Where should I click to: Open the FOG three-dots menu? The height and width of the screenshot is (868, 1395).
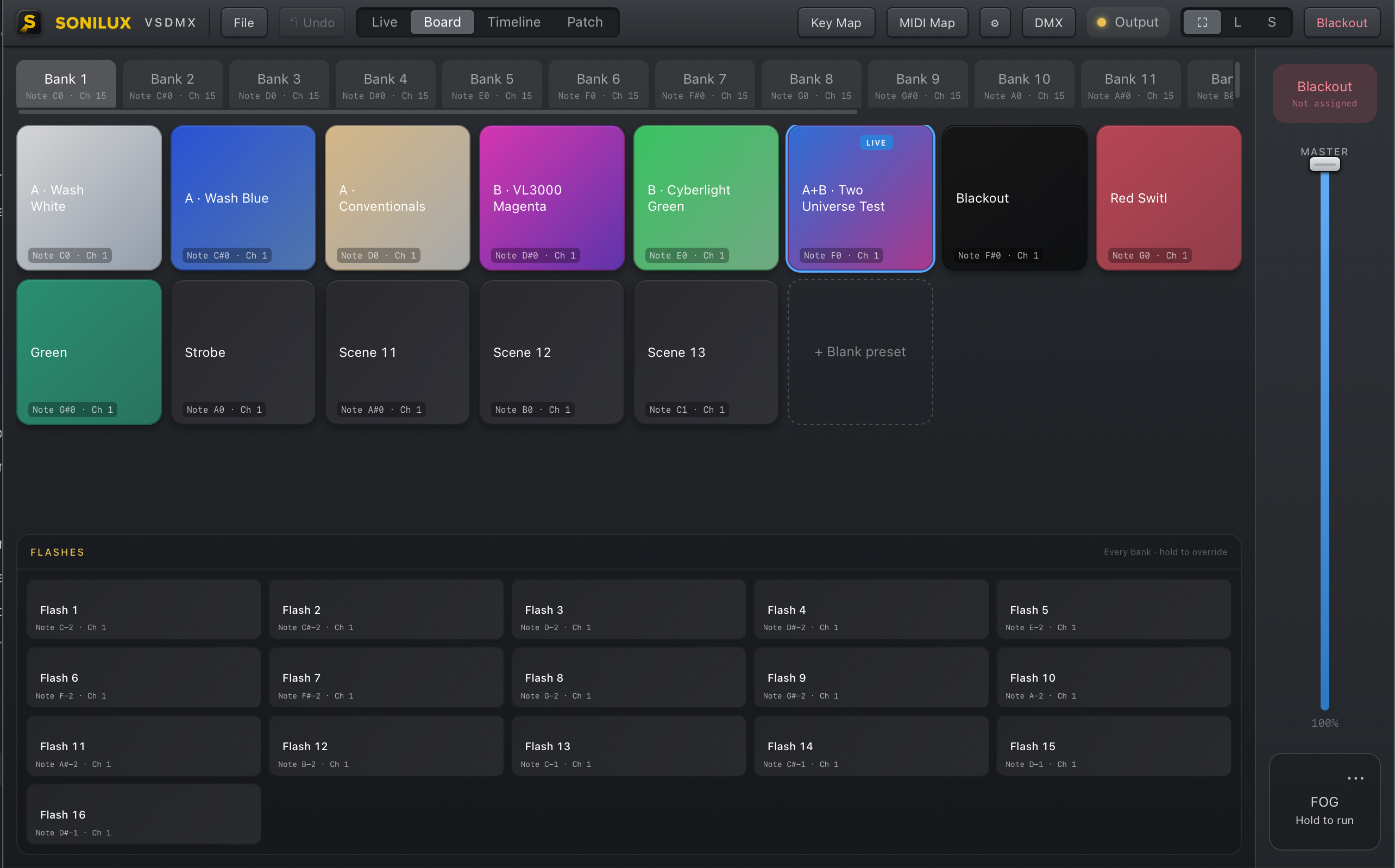tap(1355, 778)
